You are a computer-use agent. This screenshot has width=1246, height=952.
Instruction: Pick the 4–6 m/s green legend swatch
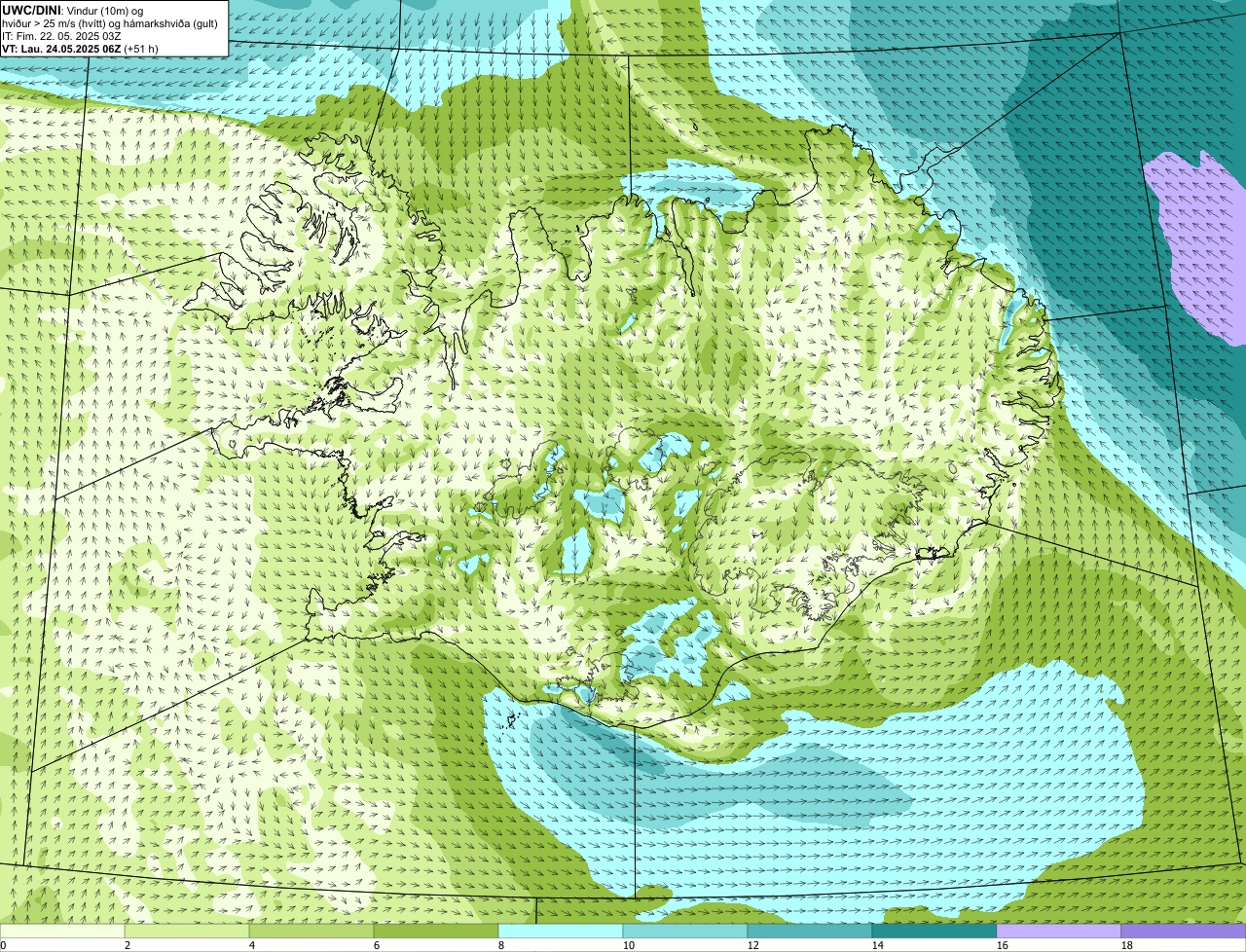tap(311, 932)
